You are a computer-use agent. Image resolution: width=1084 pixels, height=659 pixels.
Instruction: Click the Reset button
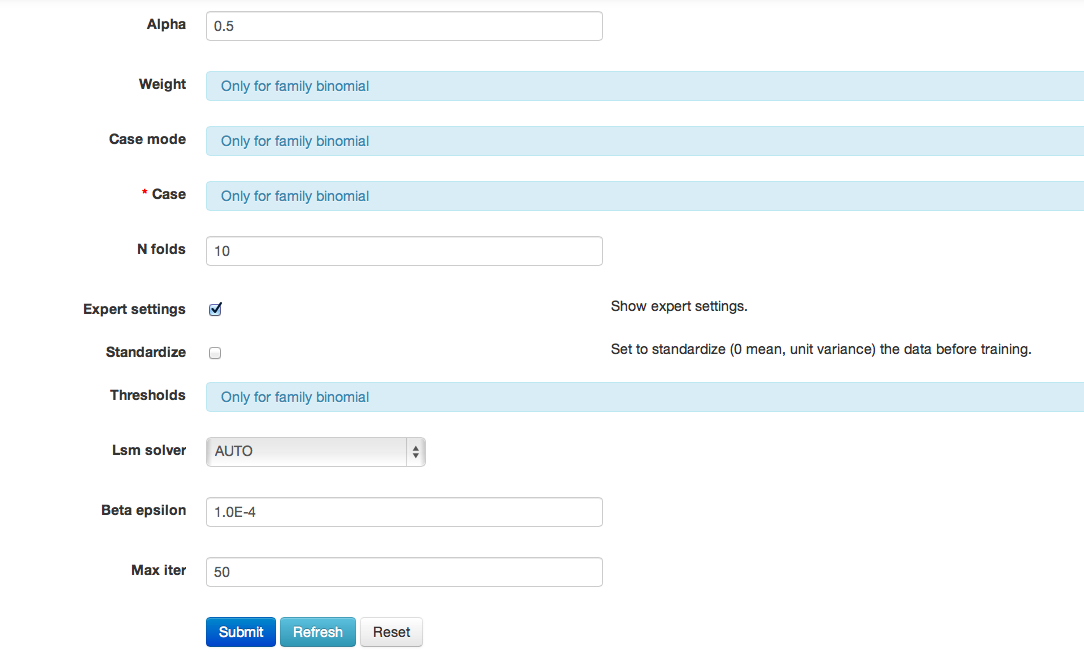391,631
